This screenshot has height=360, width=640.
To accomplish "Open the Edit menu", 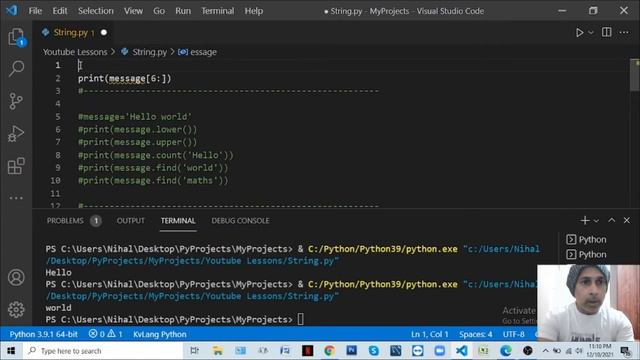I will coord(60,11).
